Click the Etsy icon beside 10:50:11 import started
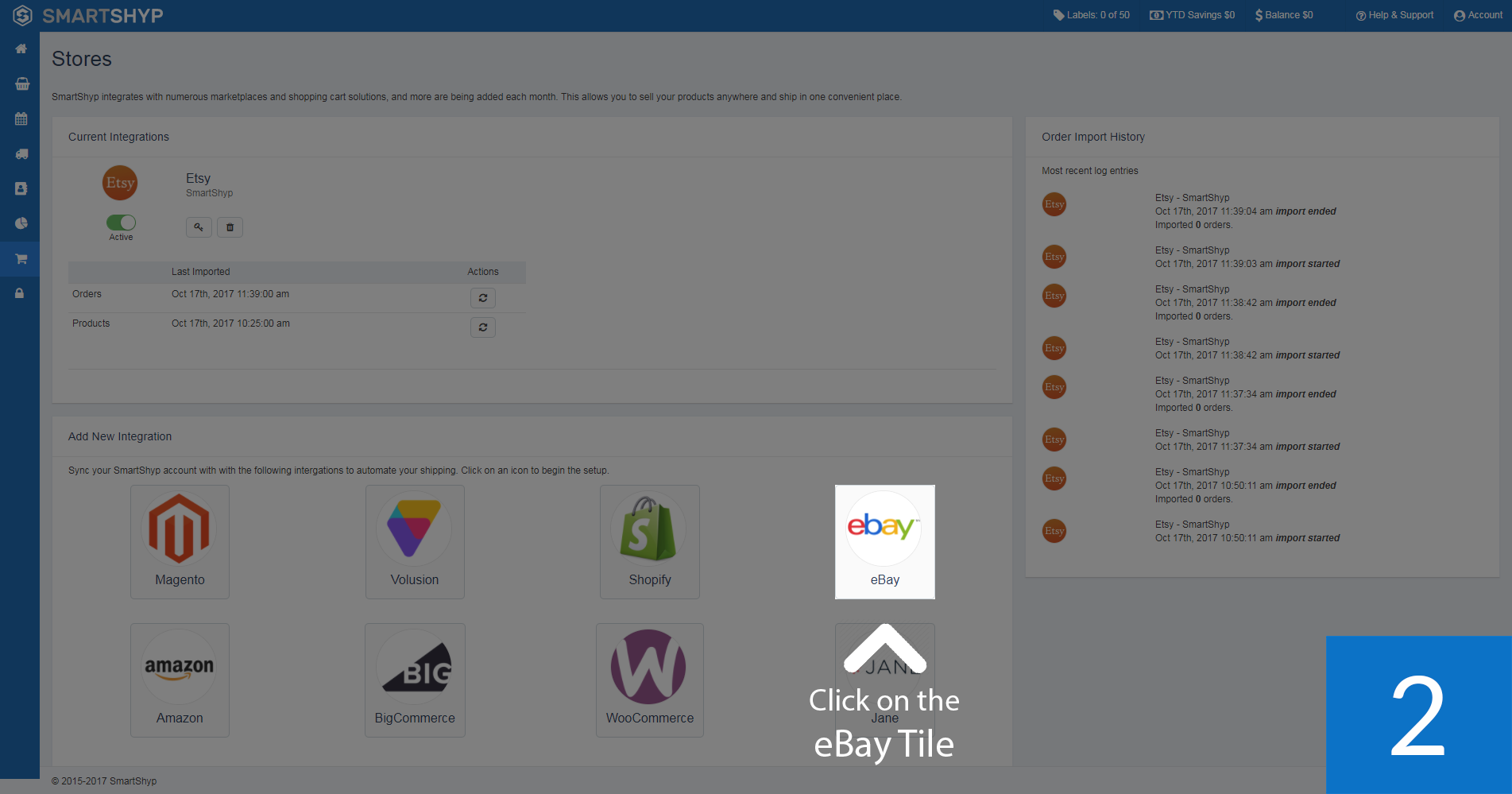1512x794 pixels. point(1054,531)
